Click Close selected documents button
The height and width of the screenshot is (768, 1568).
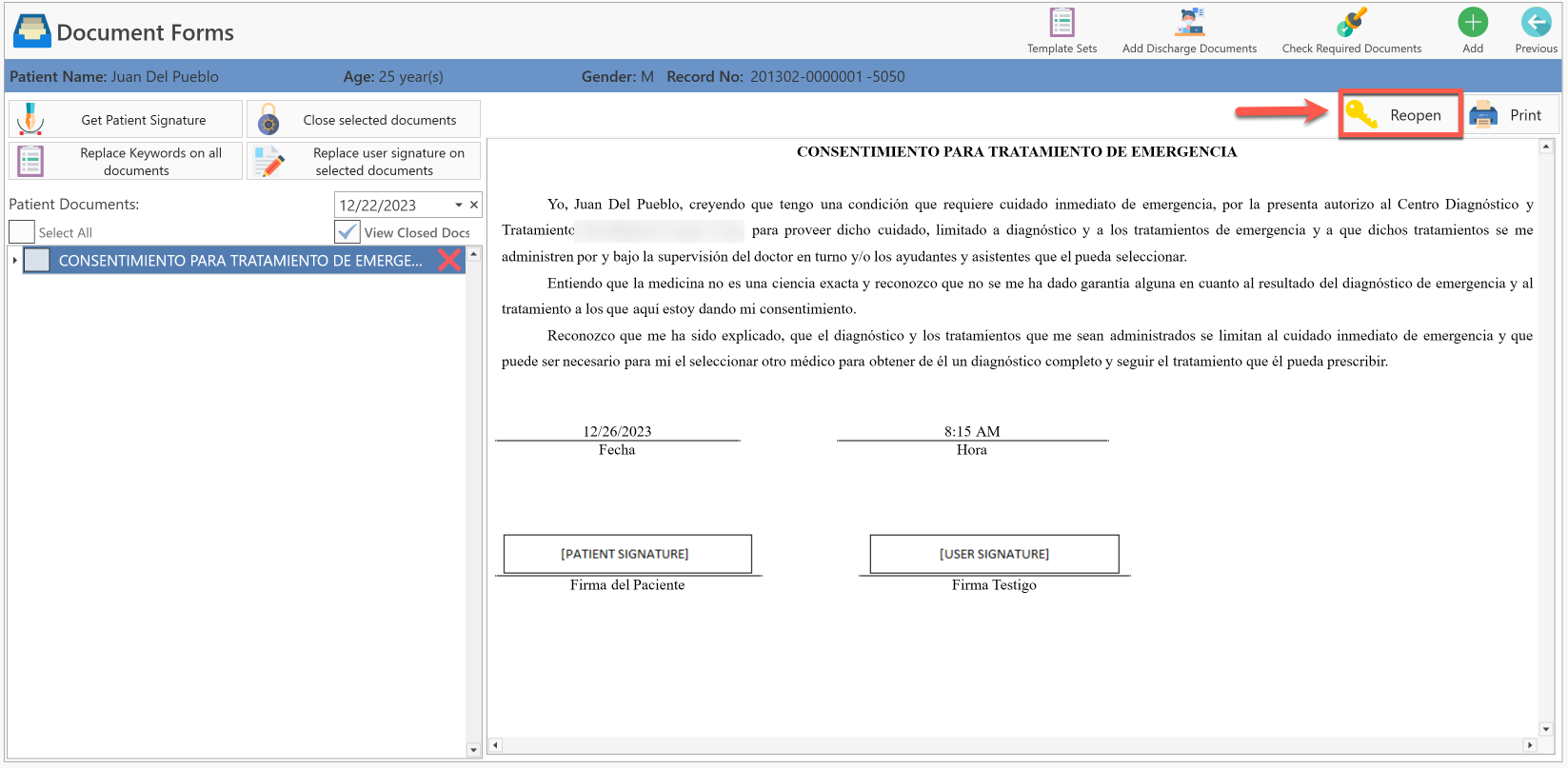pos(364,119)
